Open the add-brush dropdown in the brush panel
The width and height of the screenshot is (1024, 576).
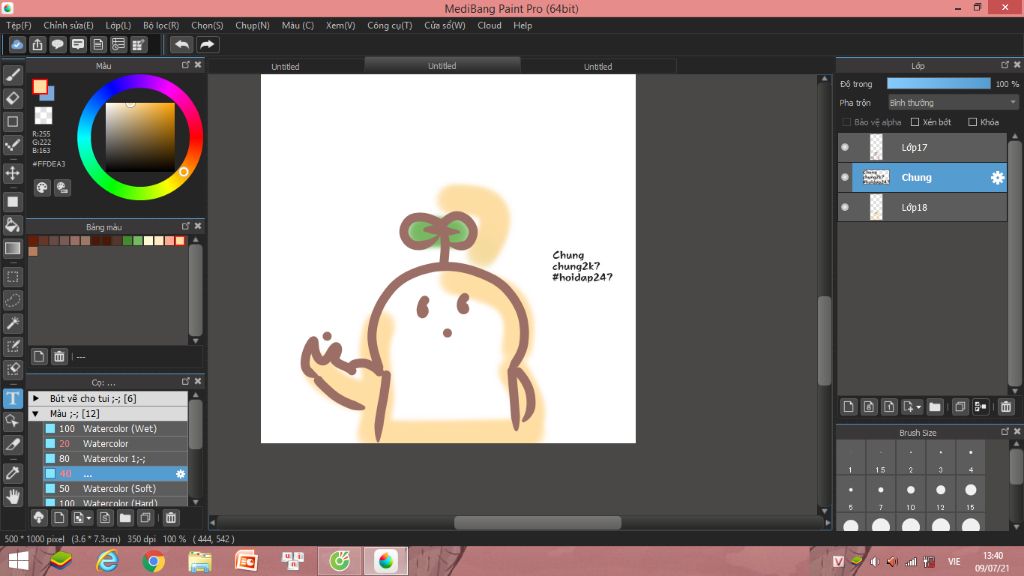89,518
